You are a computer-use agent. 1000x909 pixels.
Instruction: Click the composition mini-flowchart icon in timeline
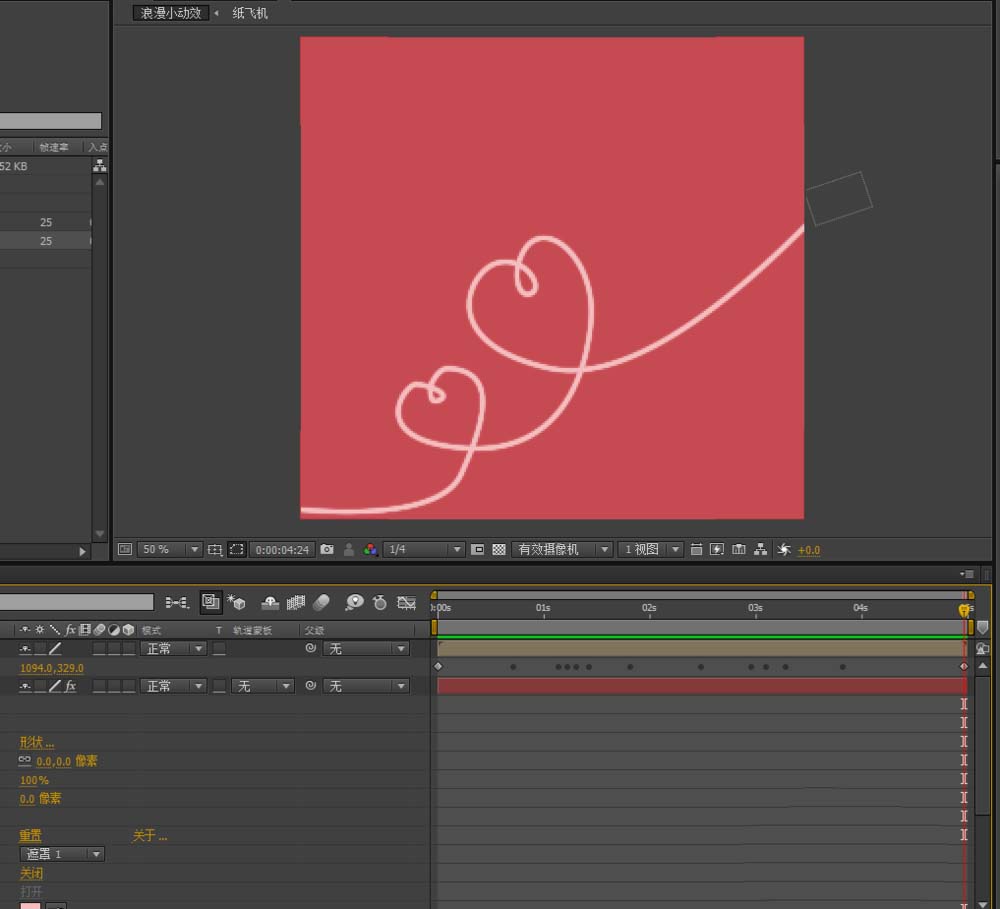click(x=177, y=602)
